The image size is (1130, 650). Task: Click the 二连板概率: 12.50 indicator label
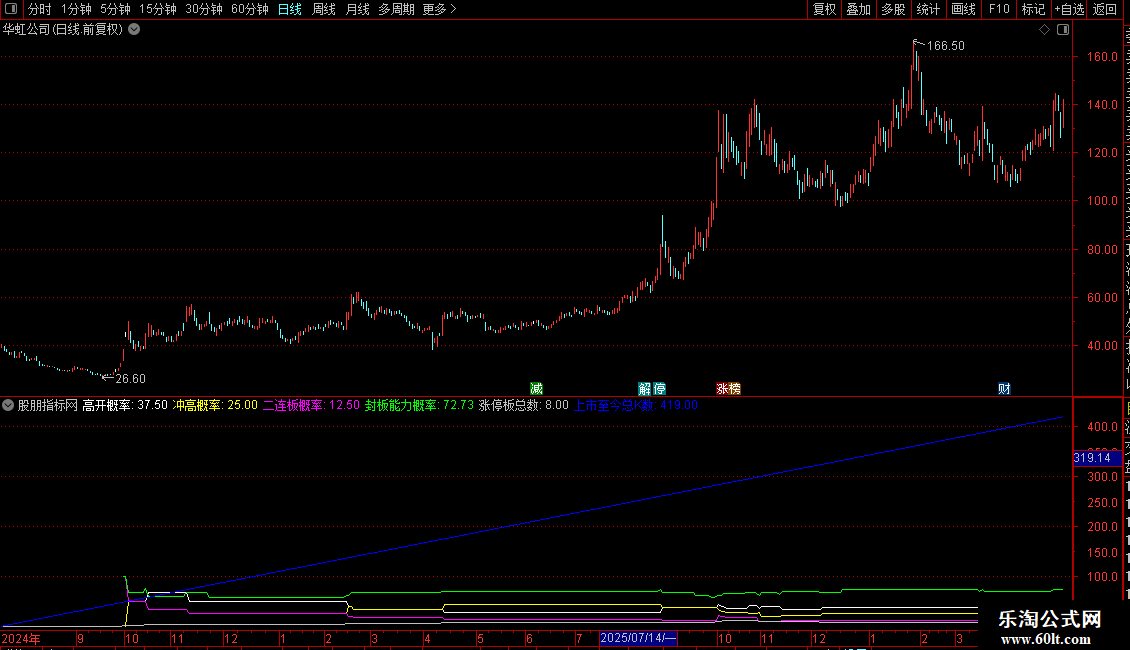(x=311, y=405)
